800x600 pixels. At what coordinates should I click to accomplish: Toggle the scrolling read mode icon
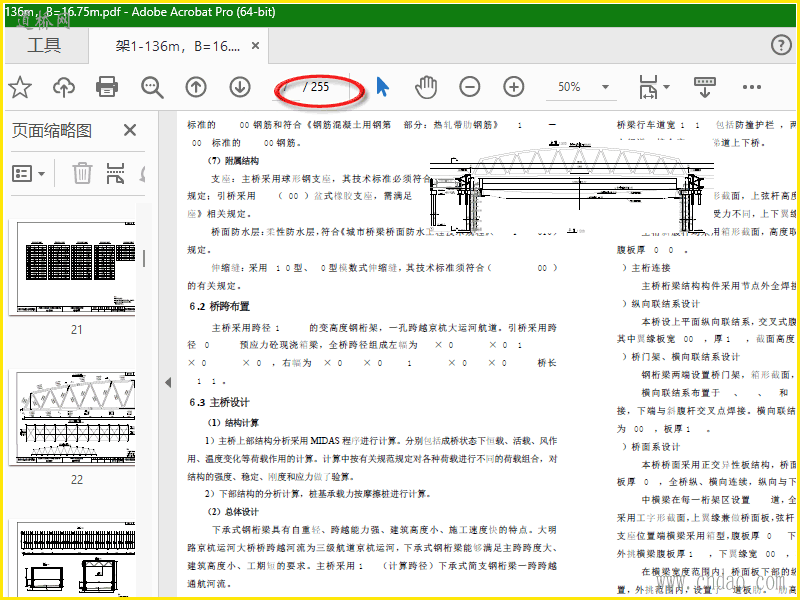[705, 87]
